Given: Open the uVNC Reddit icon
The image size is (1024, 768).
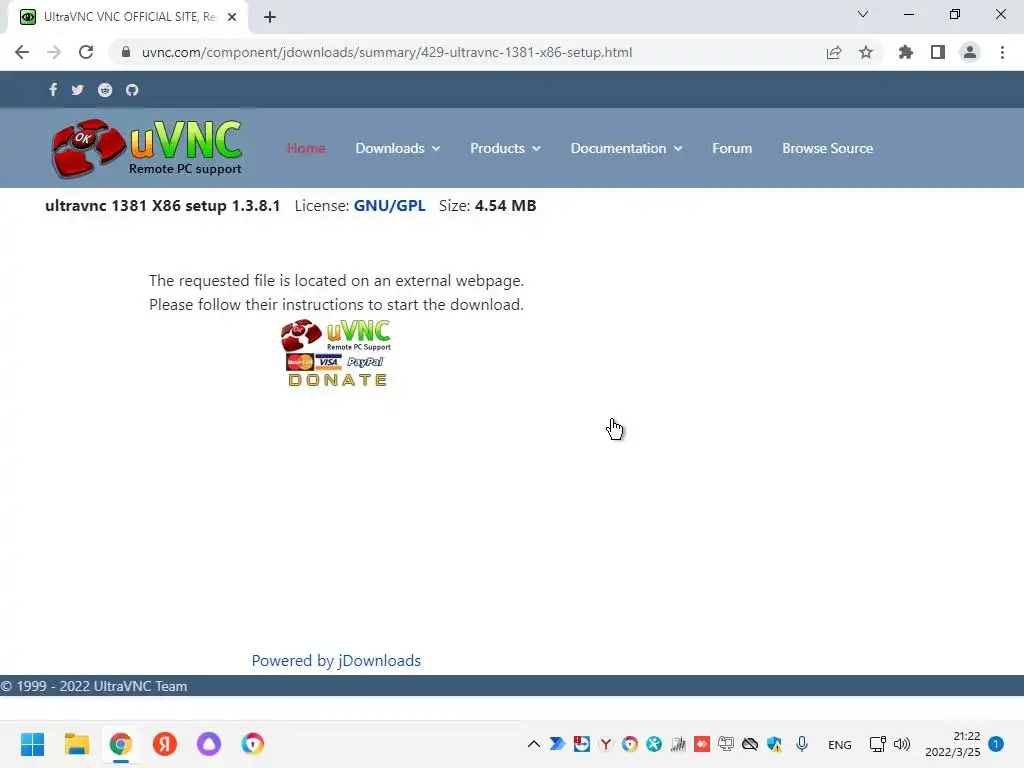Looking at the screenshot, I should [104, 89].
